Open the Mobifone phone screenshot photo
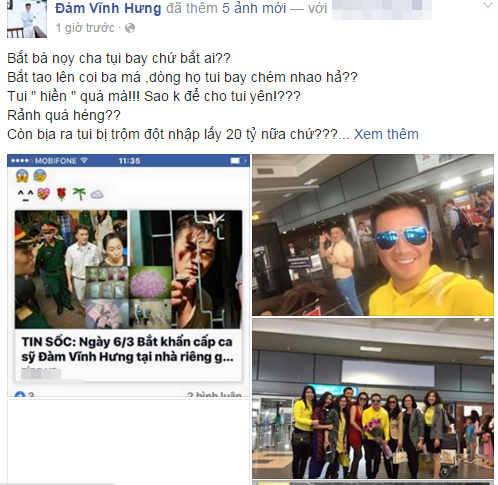The width and height of the screenshot is (498, 485). [x=128, y=275]
